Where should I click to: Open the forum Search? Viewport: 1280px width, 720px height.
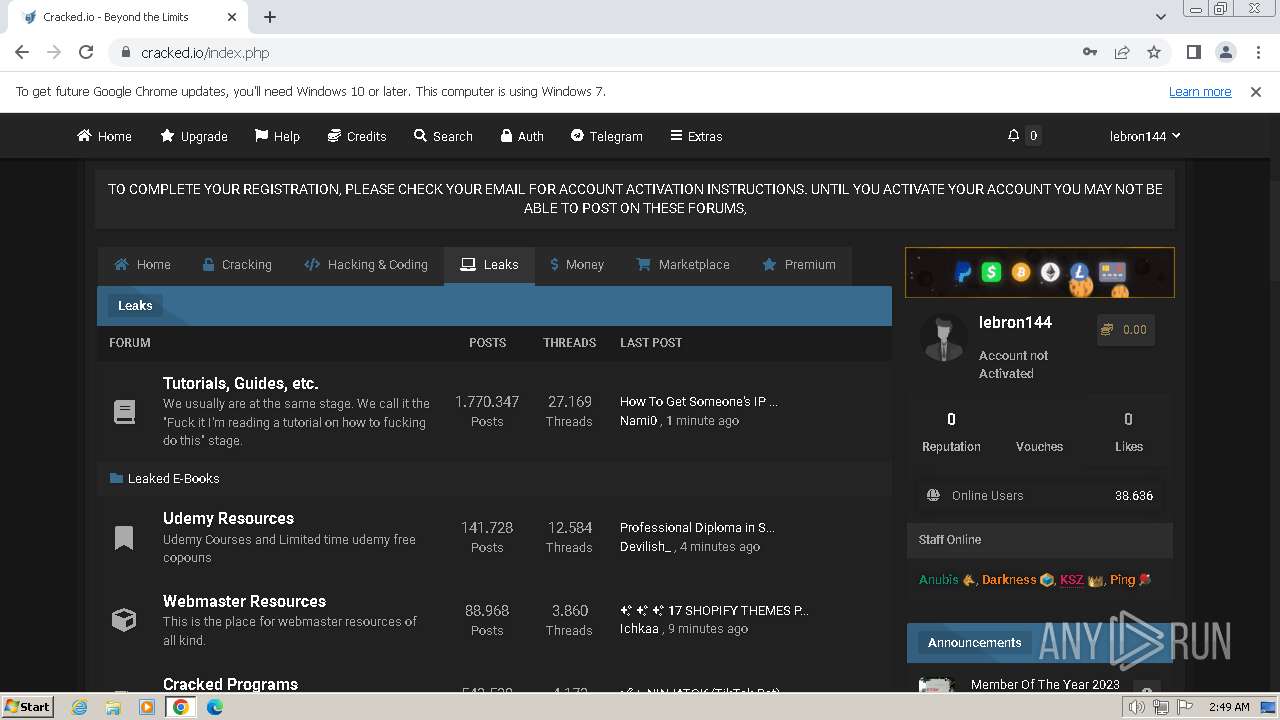click(443, 136)
